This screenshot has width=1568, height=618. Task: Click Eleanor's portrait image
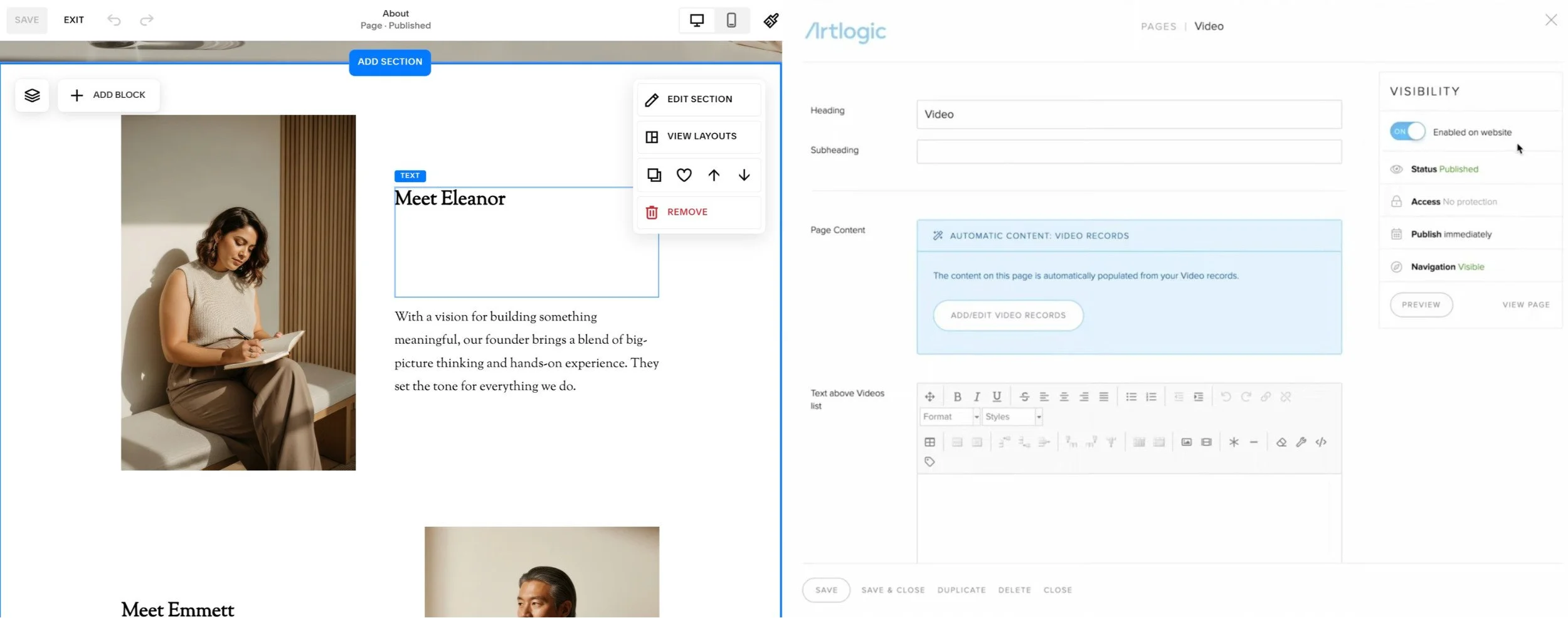point(238,292)
